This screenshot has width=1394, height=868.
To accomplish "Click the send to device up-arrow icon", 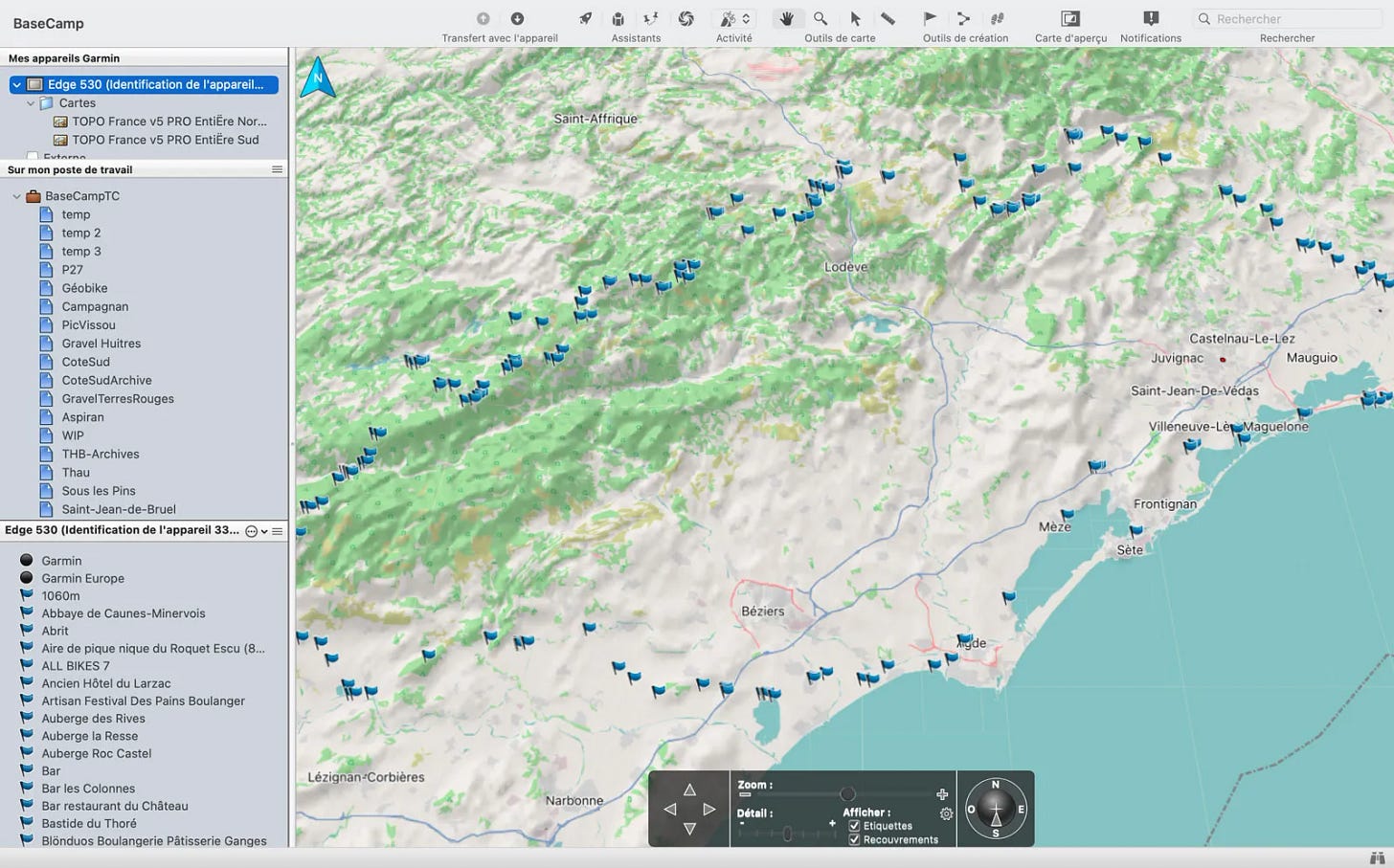I will point(483,18).
